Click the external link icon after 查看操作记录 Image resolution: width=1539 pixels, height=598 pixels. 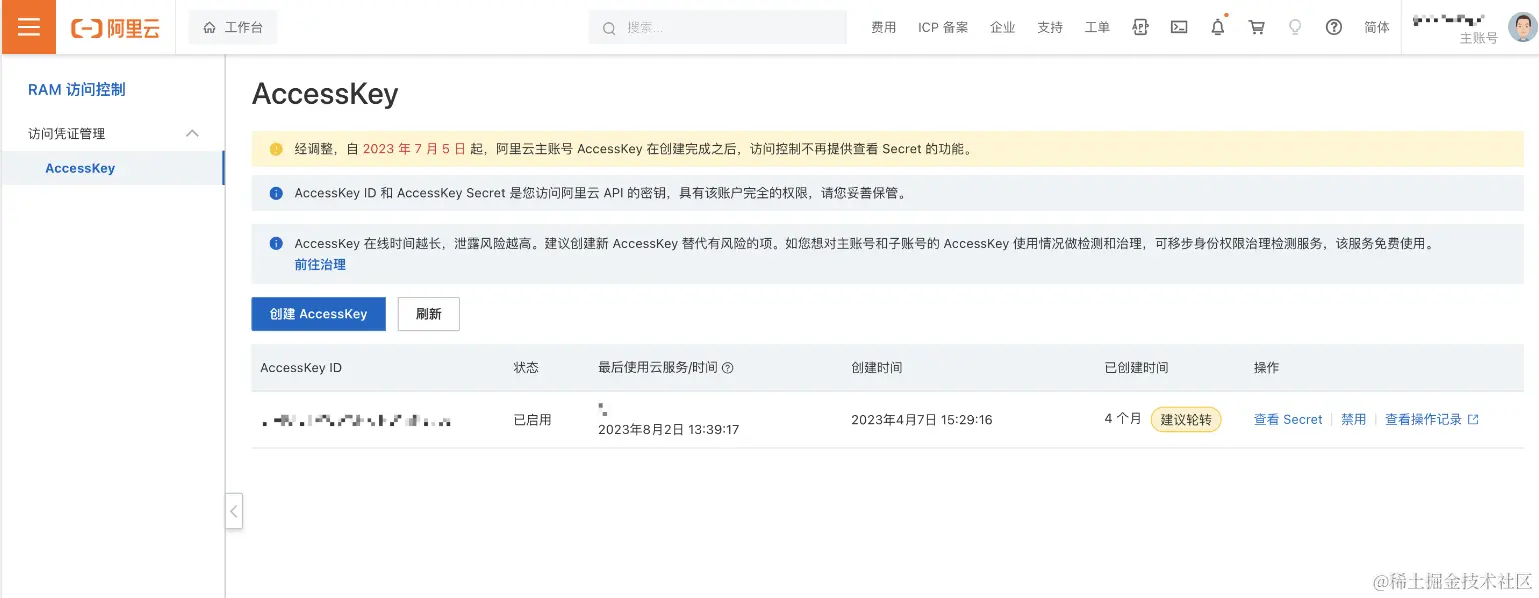[1473, 420]
